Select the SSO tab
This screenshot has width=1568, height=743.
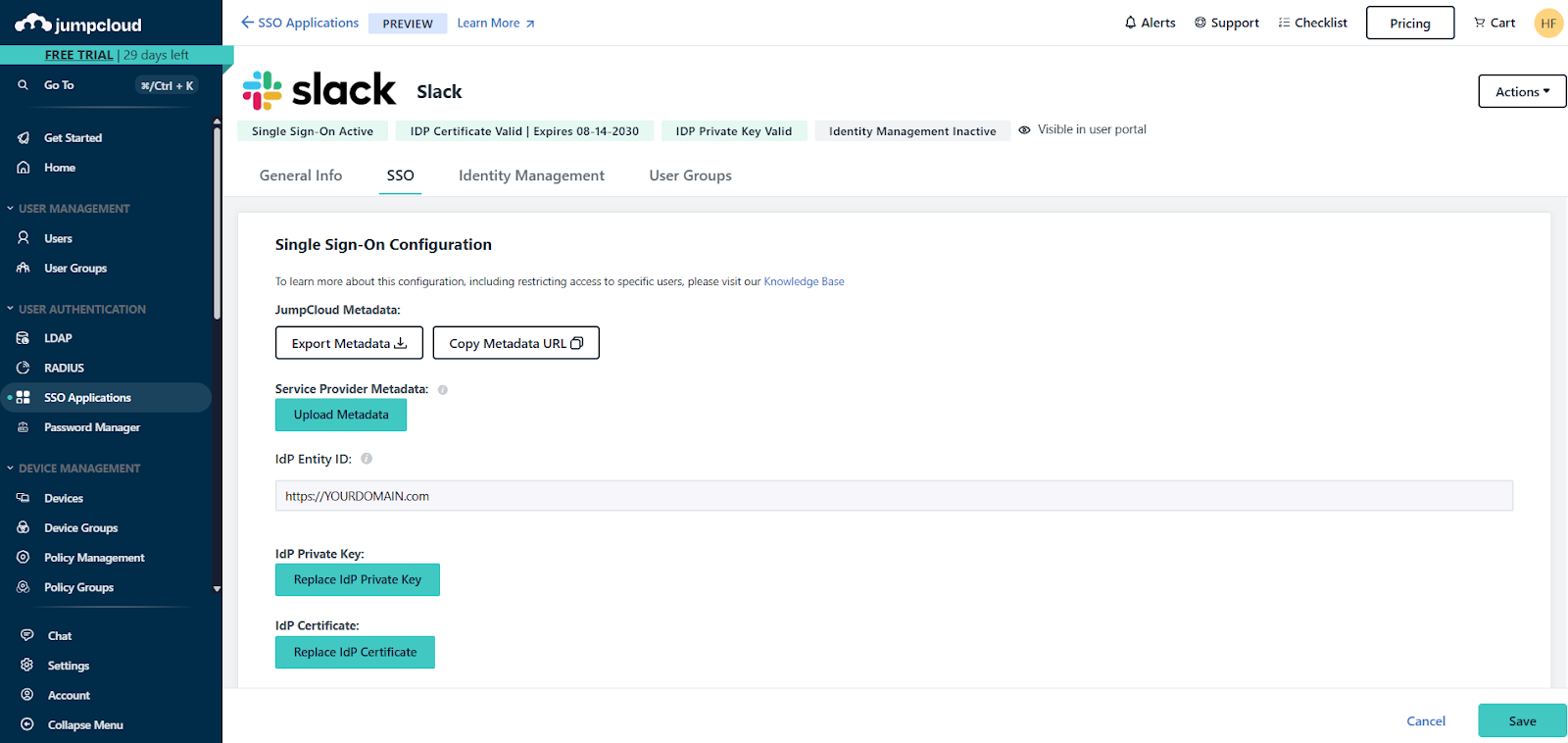[x=400, y=175]
